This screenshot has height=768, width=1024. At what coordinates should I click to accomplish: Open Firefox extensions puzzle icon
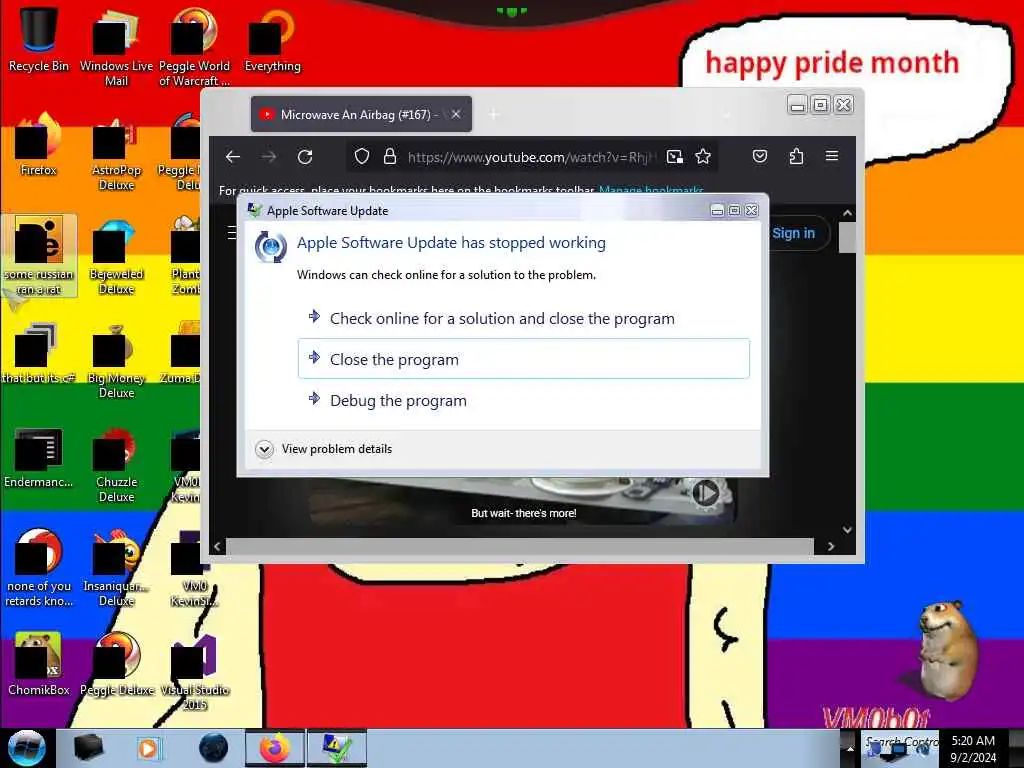click(x=796, y=156)
